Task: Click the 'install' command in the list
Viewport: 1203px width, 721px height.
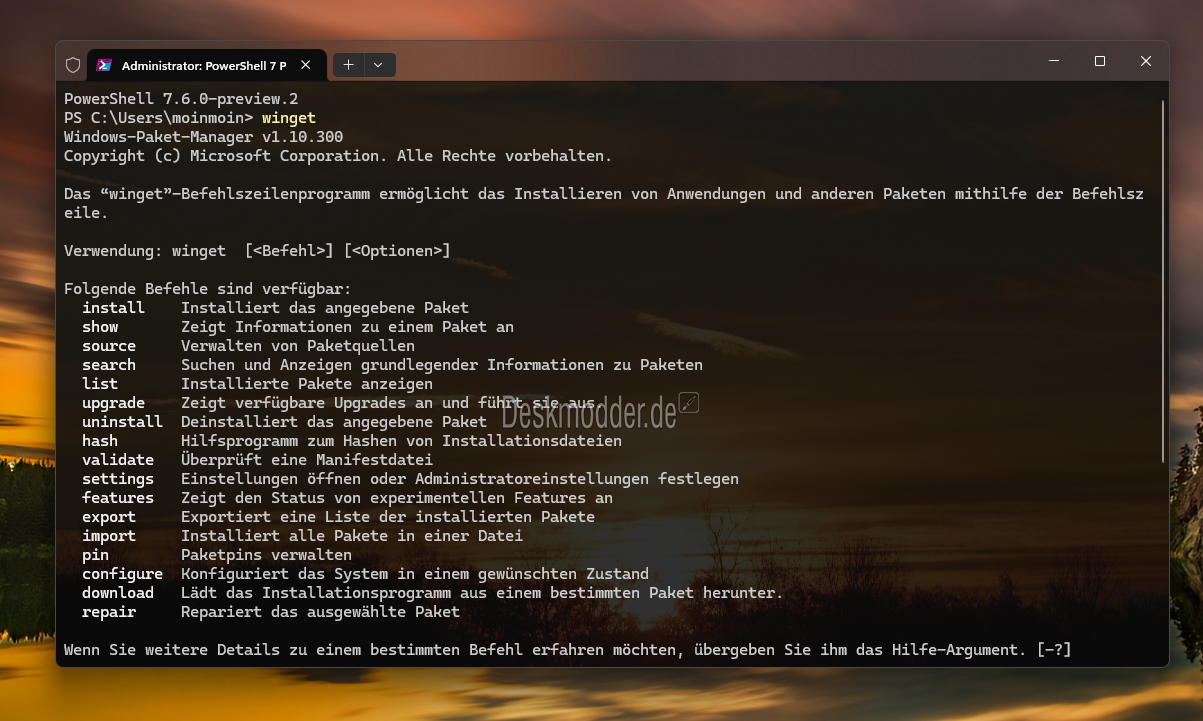Action: click(113, 308)
